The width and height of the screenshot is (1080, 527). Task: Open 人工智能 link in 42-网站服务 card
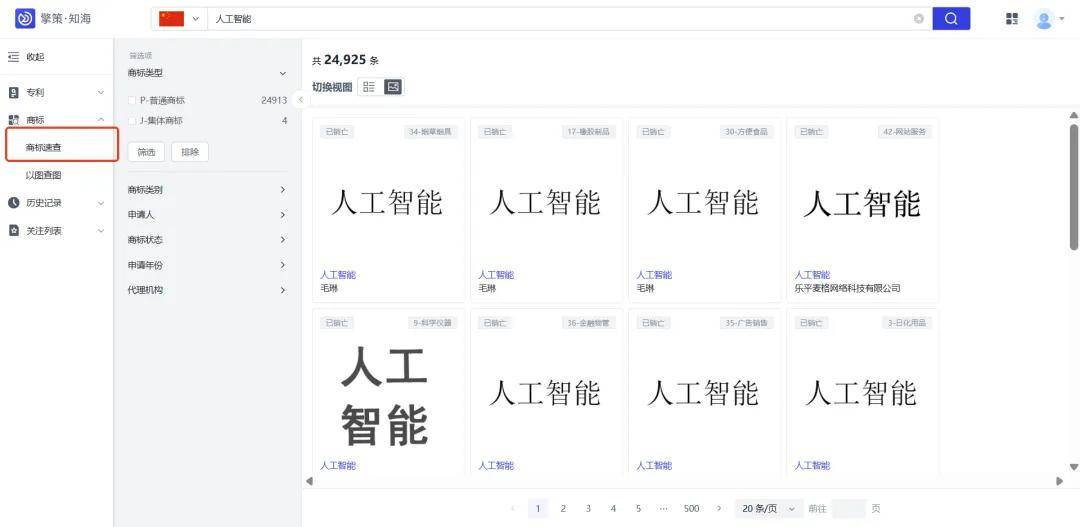(813, 275)
